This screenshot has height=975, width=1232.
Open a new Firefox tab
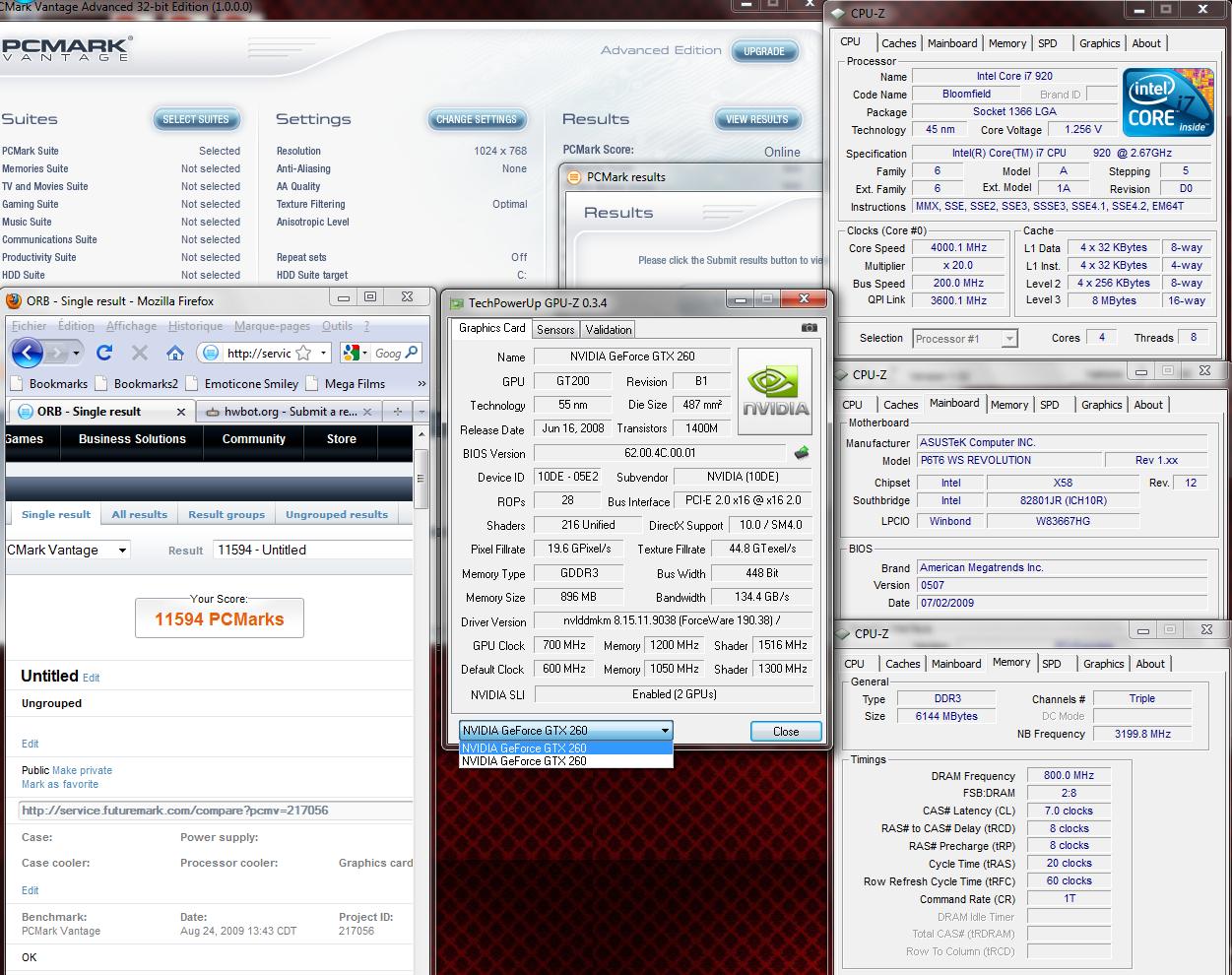click(397, 412)
